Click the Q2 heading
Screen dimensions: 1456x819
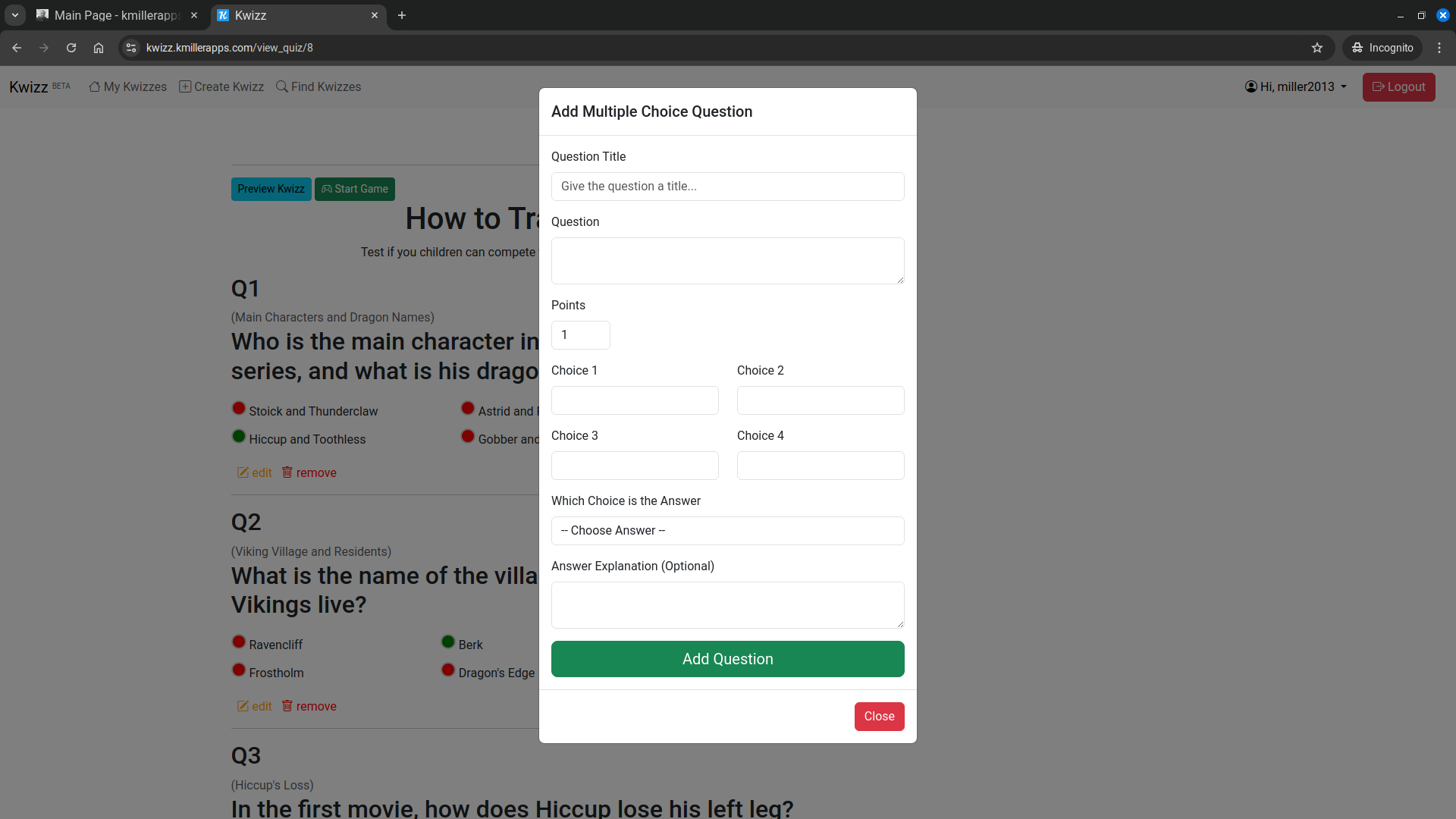click(x=246, y=522)
